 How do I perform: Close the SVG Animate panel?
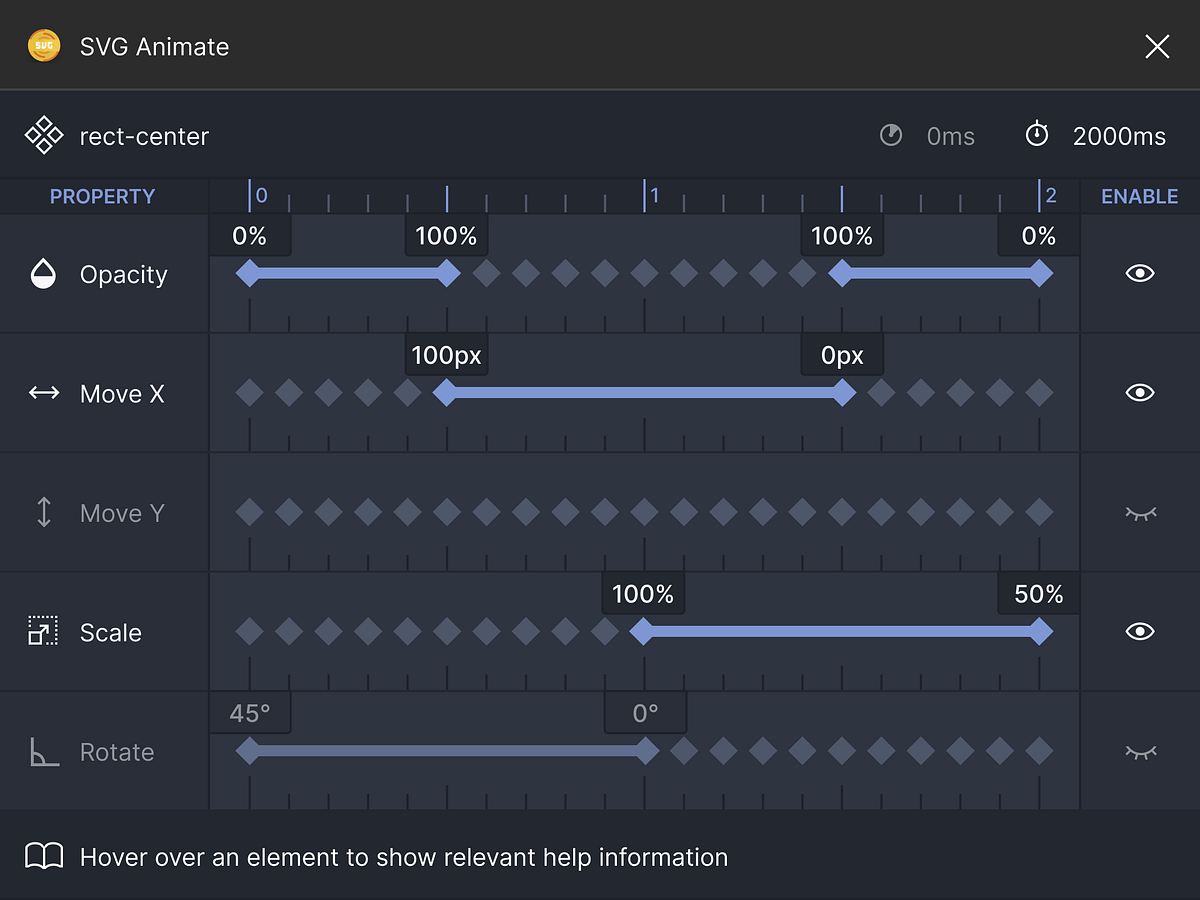[x=1157, y=46]
